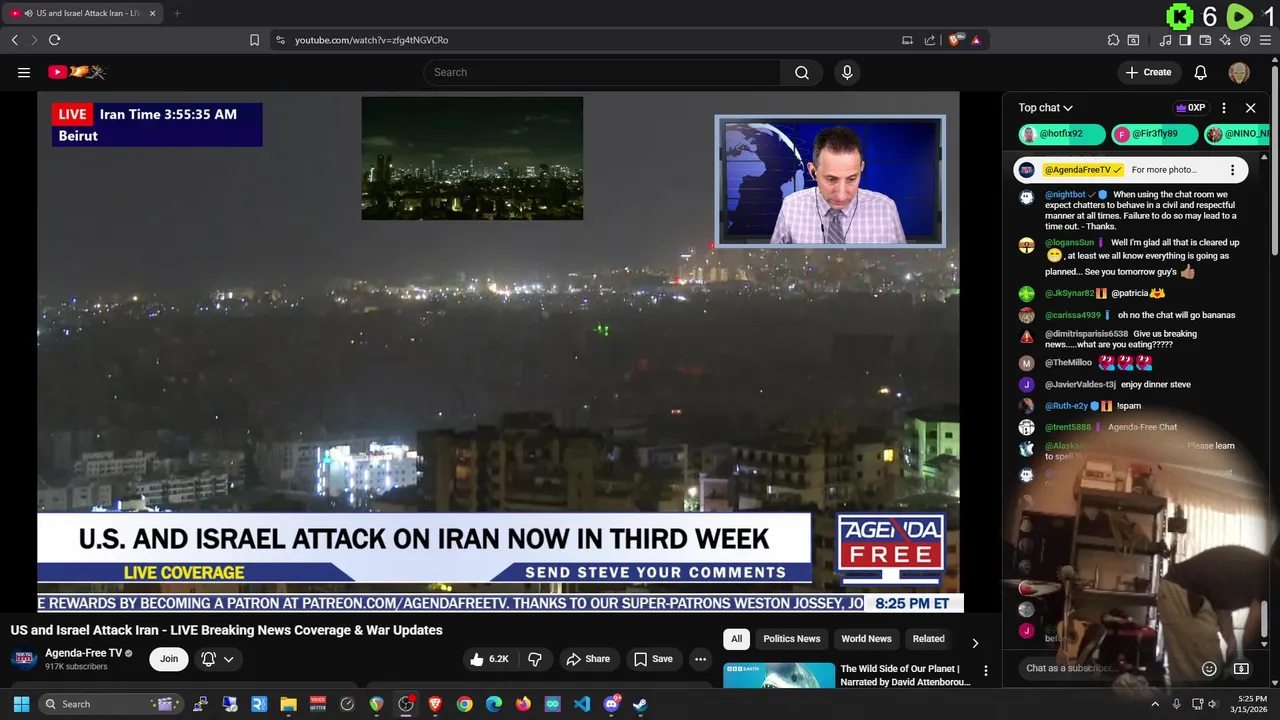Screen dimensions: 1280x720
Task: Toggle the browser sidebar panel icon
Action: point(1185,40)
